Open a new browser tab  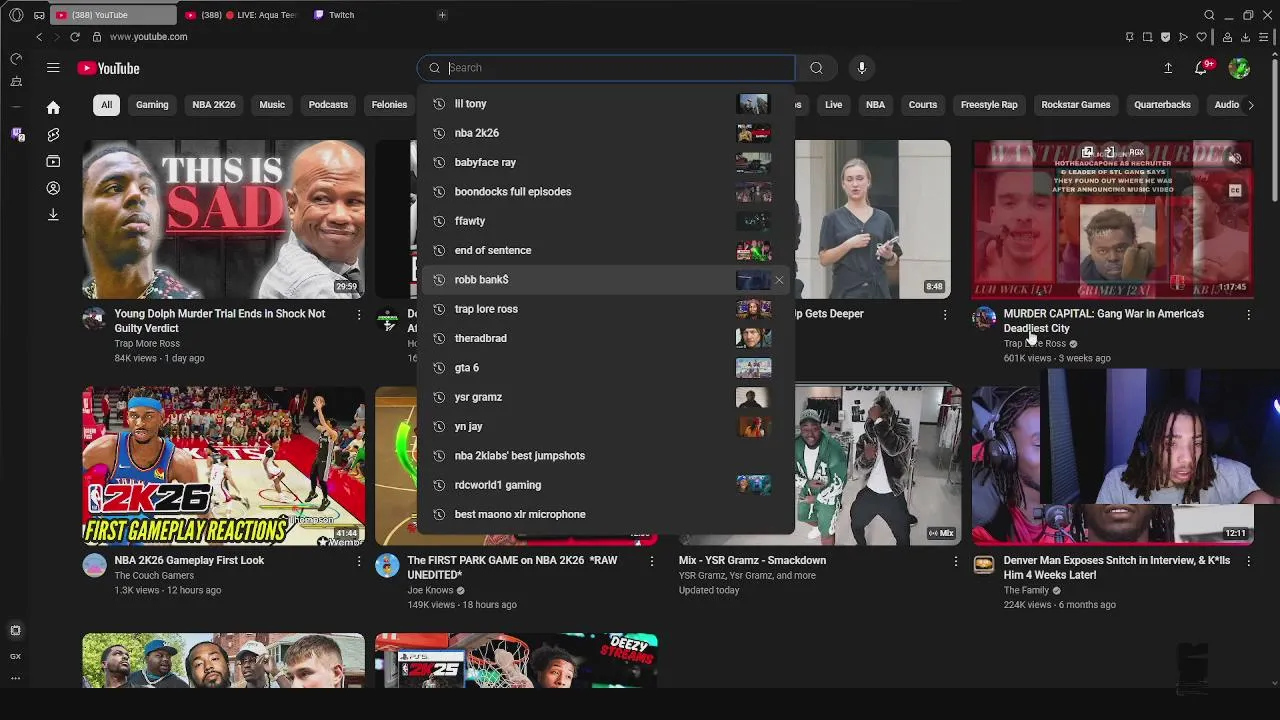(442, 15)
